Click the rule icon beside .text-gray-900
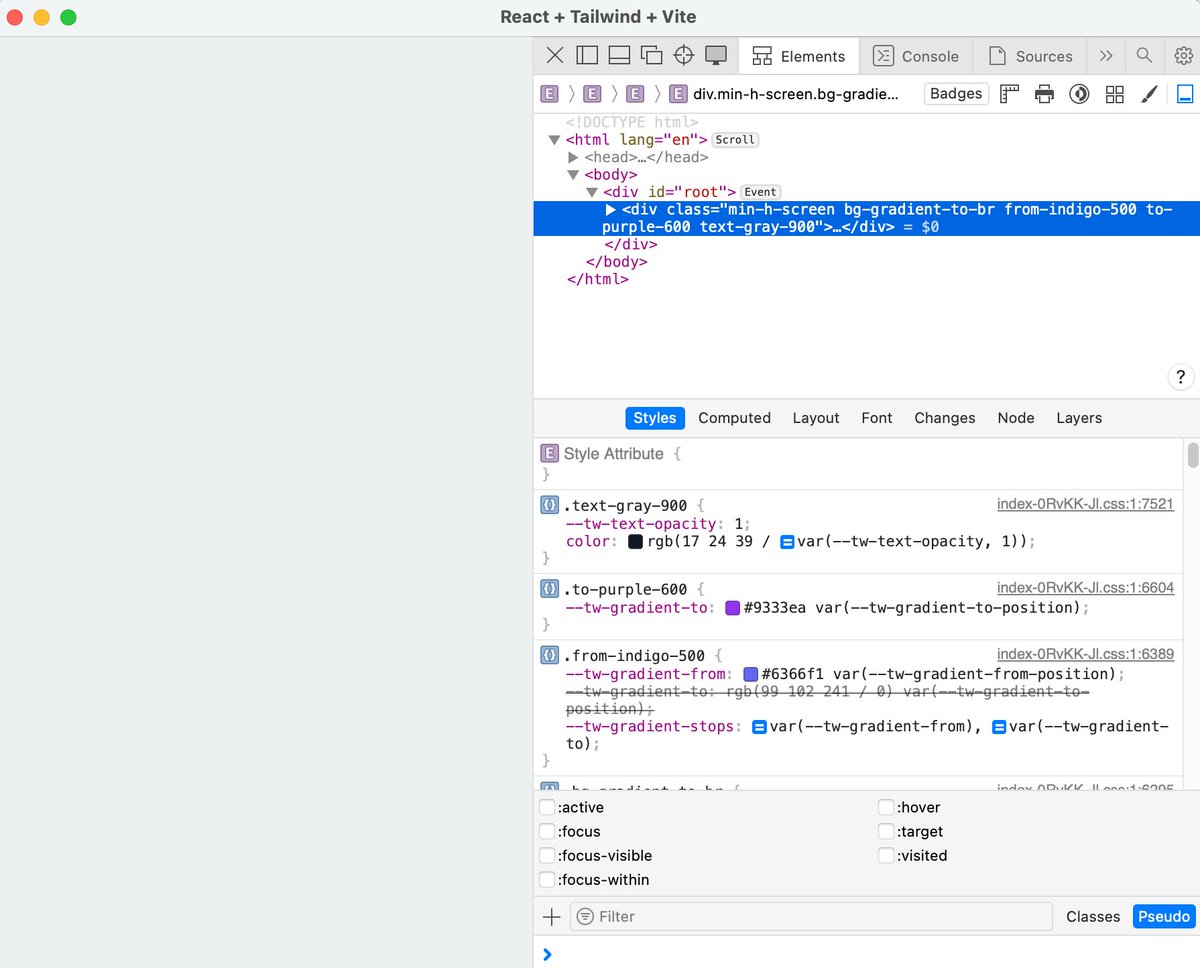The image size is (1200, 968). coord(549,505)
